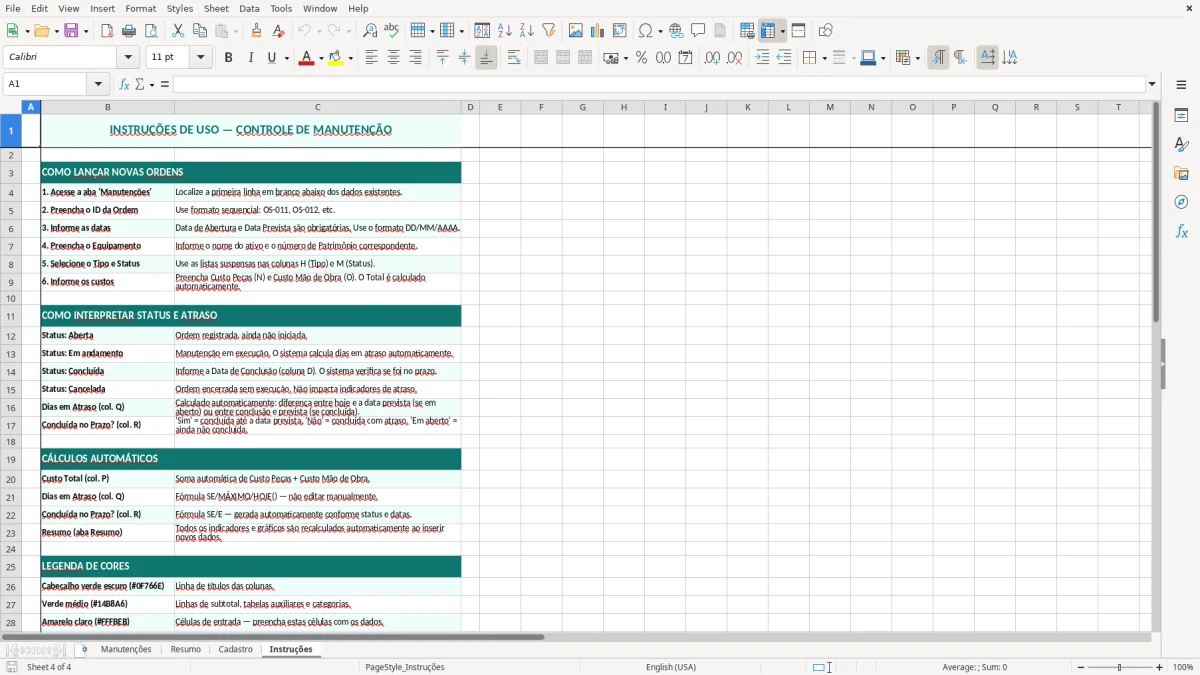
Task: Run the Spelling check
Action: (x=392, y=31)
